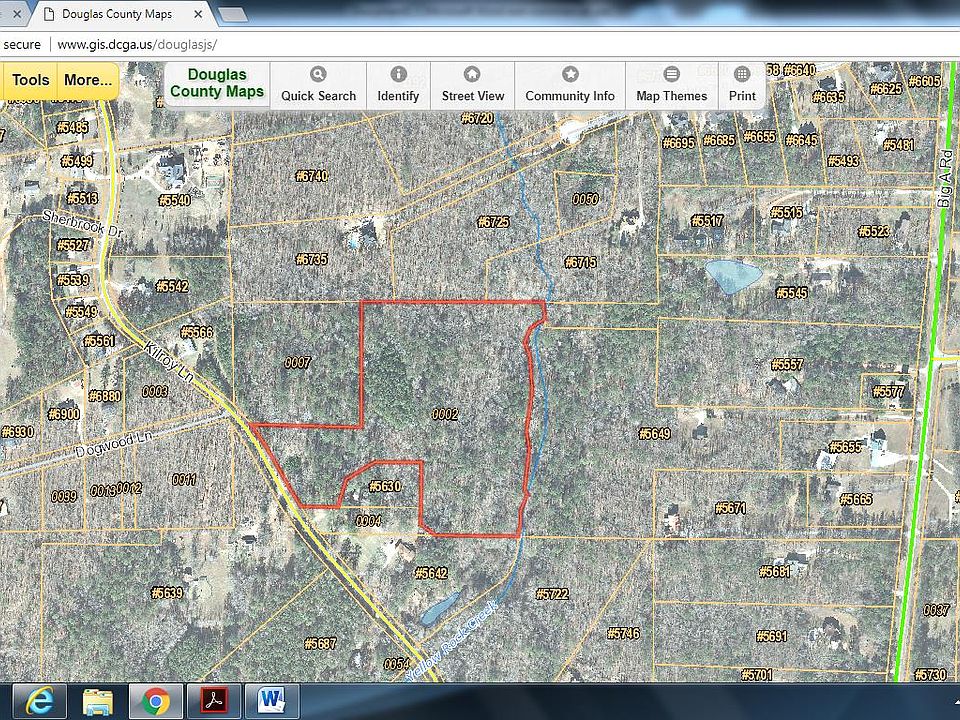Viewport: 960px width, 720px height.
Task: Click parcel label #5517
Action: pyautogui.click(x=707, y=220)
